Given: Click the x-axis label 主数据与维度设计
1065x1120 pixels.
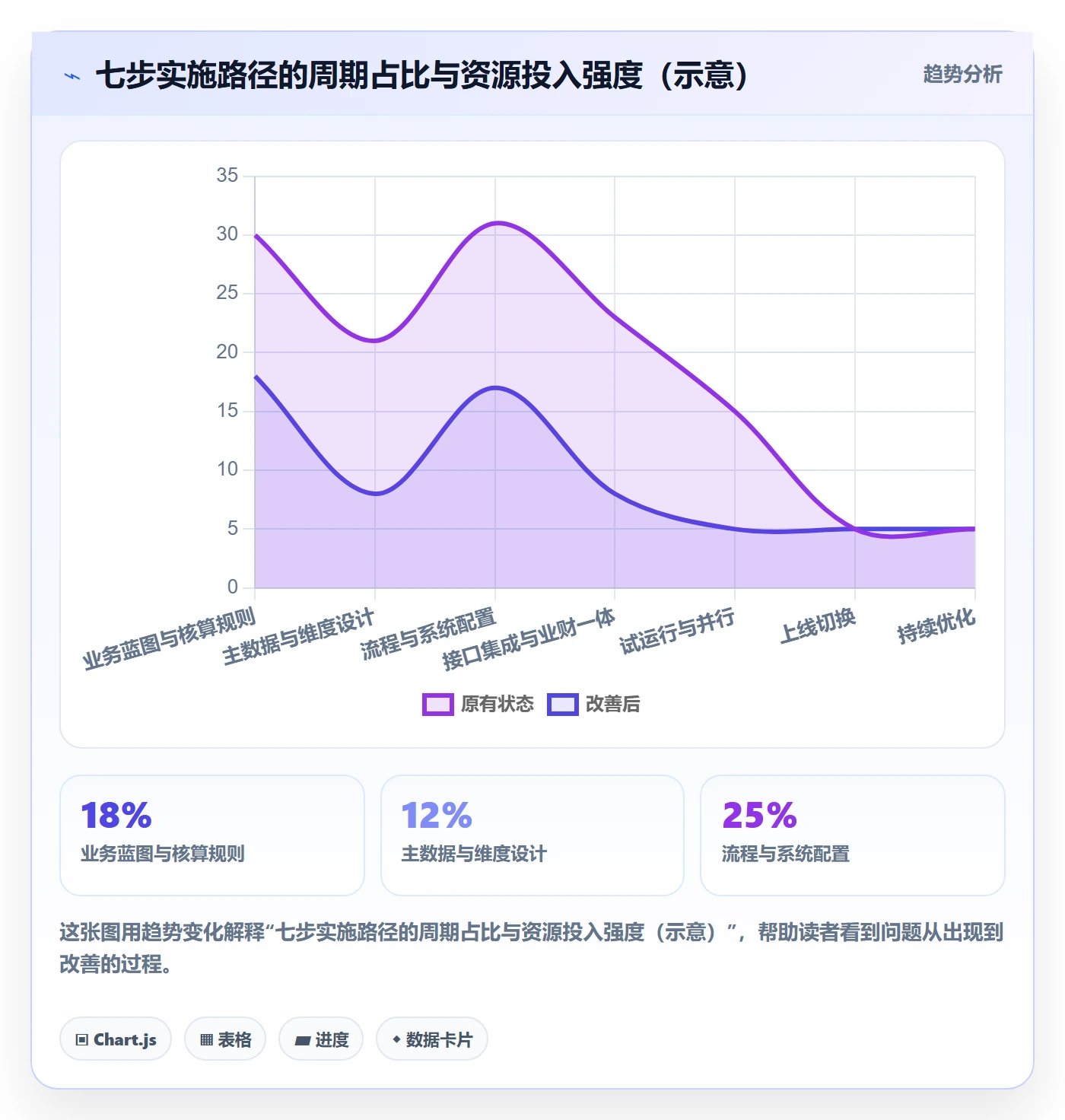Looking at the screenshot, I should coord(299,637).
